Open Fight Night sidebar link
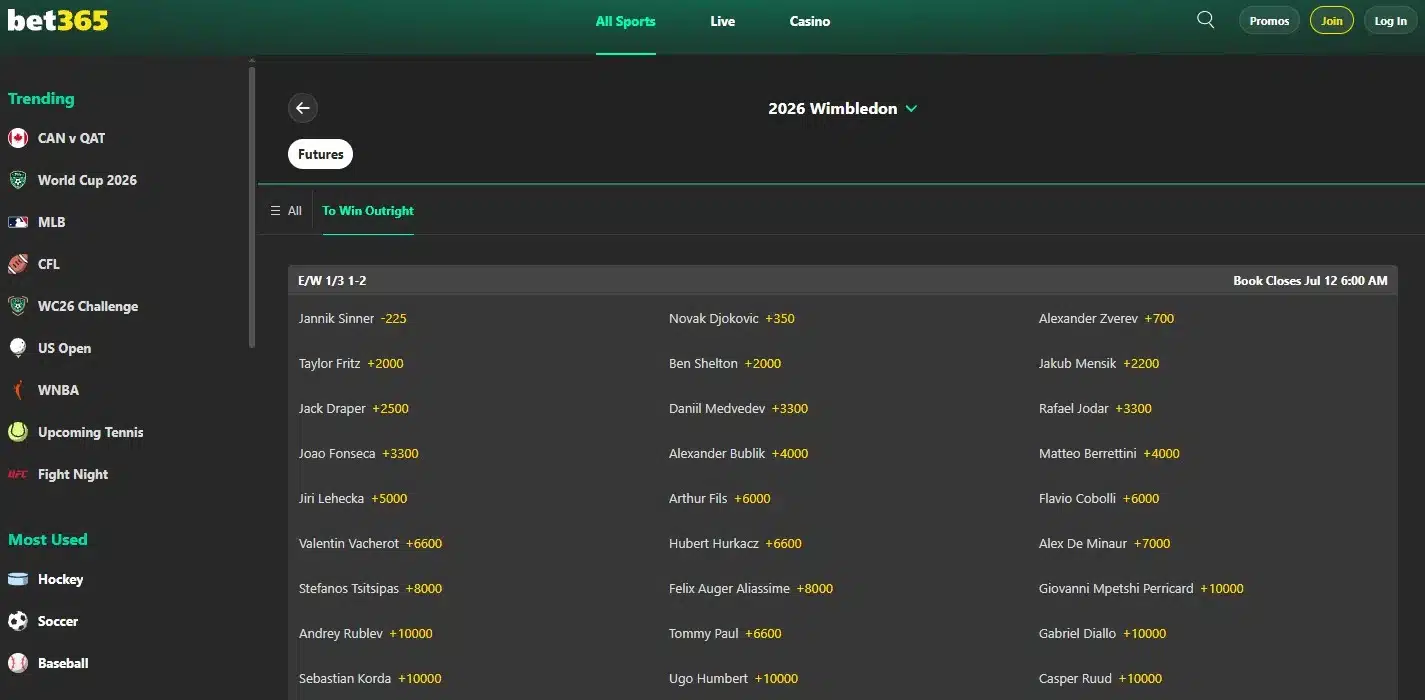This screenshot has height=700, width=1425. pos(73,474)
